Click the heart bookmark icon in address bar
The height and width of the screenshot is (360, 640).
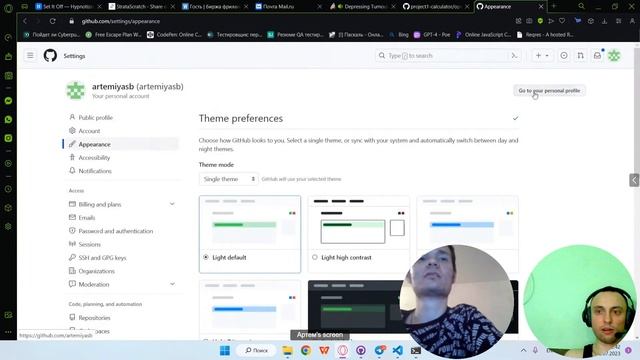coord(562,21)
